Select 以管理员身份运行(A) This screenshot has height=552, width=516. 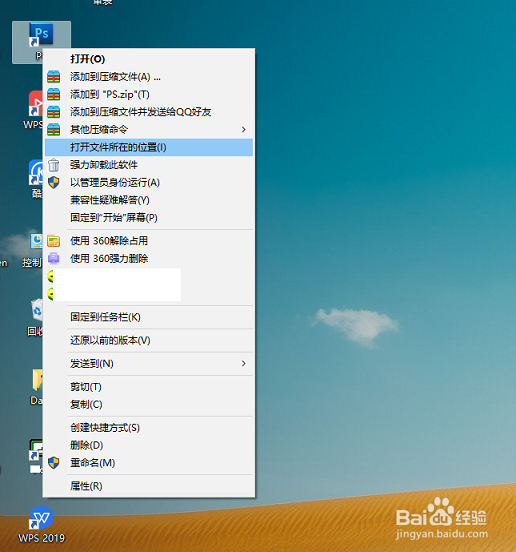pos(149,182)
